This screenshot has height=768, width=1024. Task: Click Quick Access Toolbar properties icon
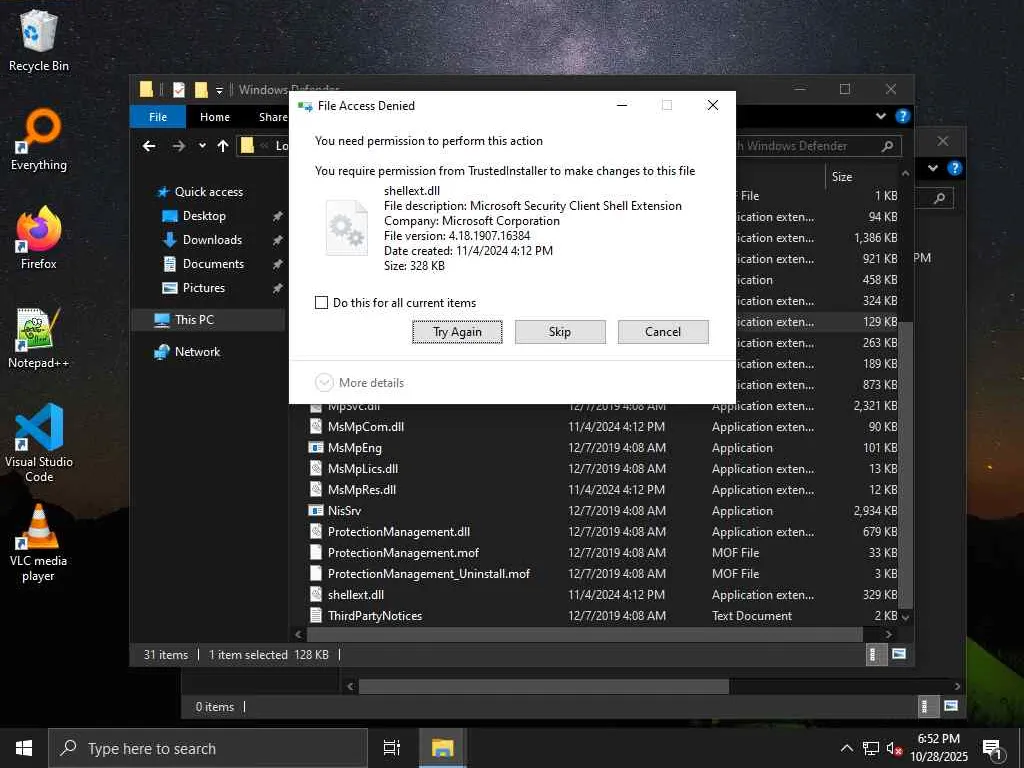(178, 89)
